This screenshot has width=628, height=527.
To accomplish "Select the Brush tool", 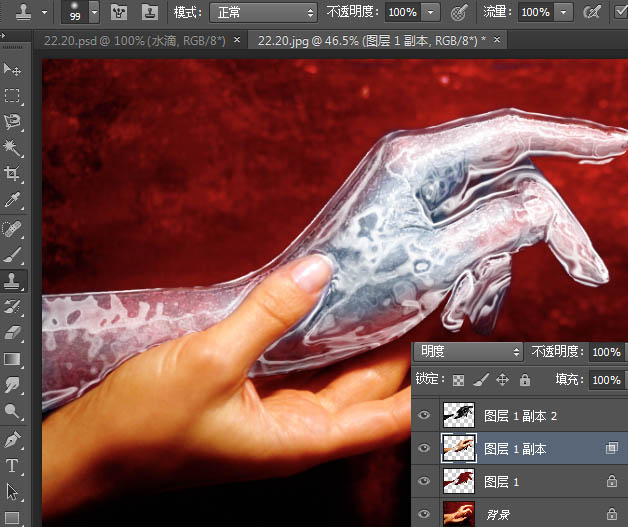I will tap(12, 255).
